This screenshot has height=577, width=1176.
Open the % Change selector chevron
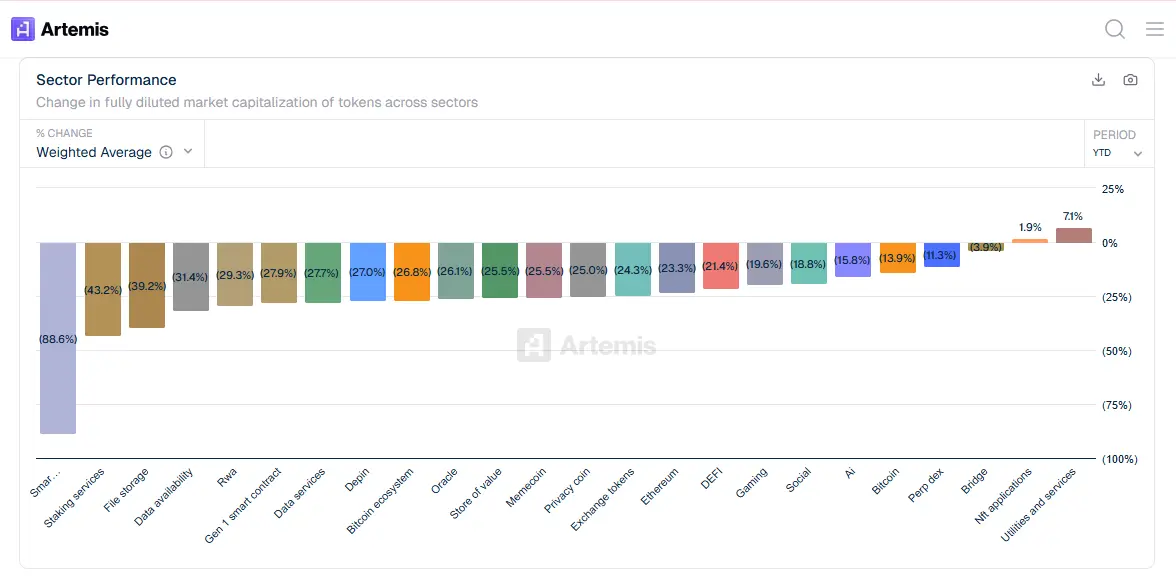(188, 152)
